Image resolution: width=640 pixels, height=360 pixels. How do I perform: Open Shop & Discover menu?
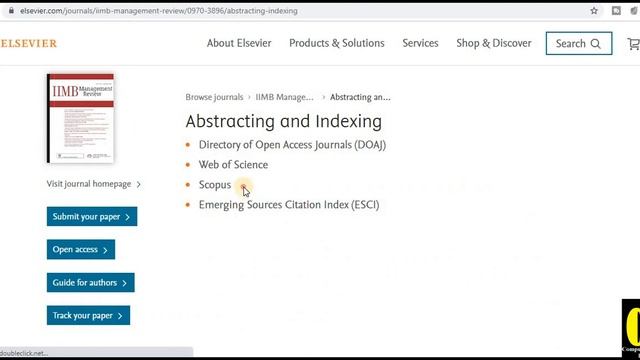coord(494,43)
